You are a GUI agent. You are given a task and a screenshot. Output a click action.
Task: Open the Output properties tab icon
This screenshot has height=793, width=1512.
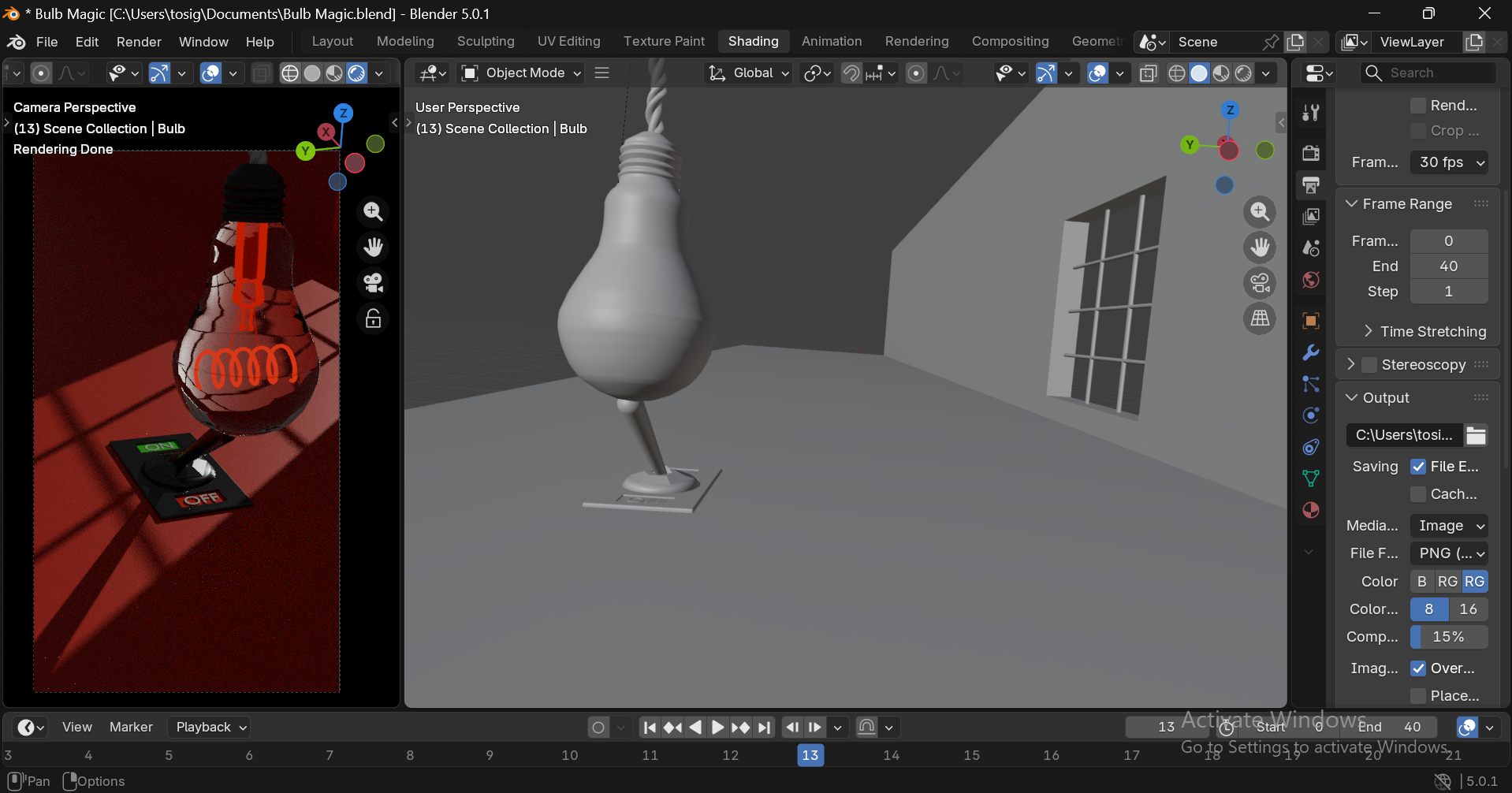coord(1311,185)
